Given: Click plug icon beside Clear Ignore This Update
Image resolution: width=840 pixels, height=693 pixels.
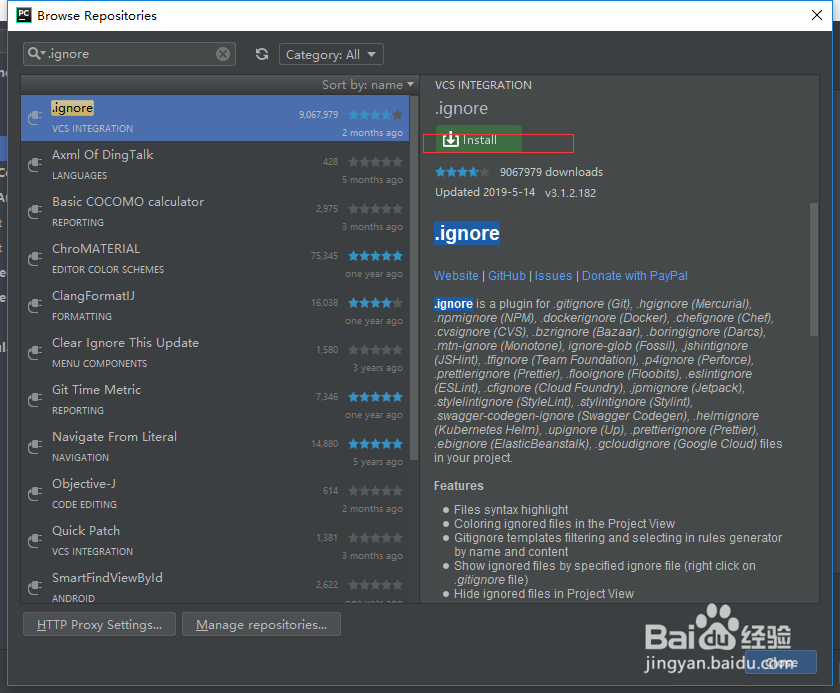Looking at the screenshot, I should point(35,353).
